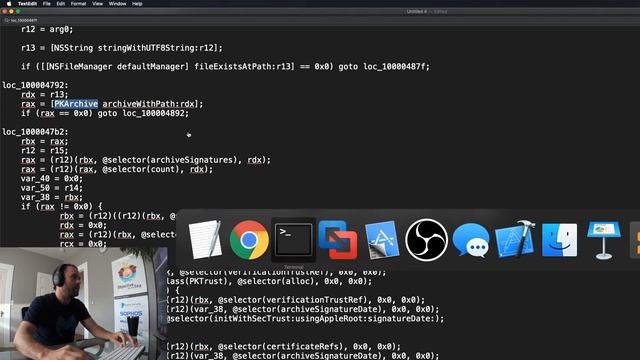Open the Help menu
640x360 pixels.
(x=137, y=4)
